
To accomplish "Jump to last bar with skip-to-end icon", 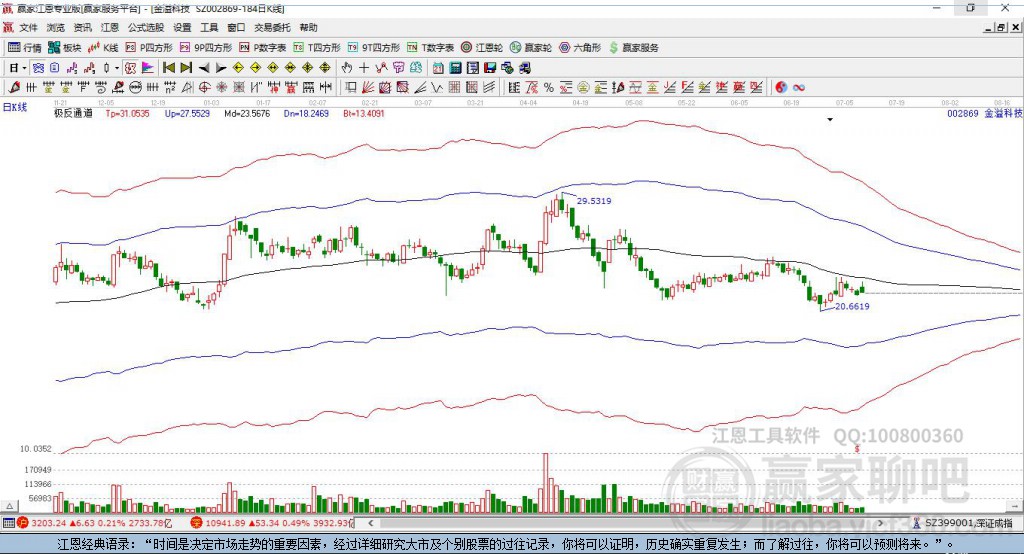I will (185, 68).
